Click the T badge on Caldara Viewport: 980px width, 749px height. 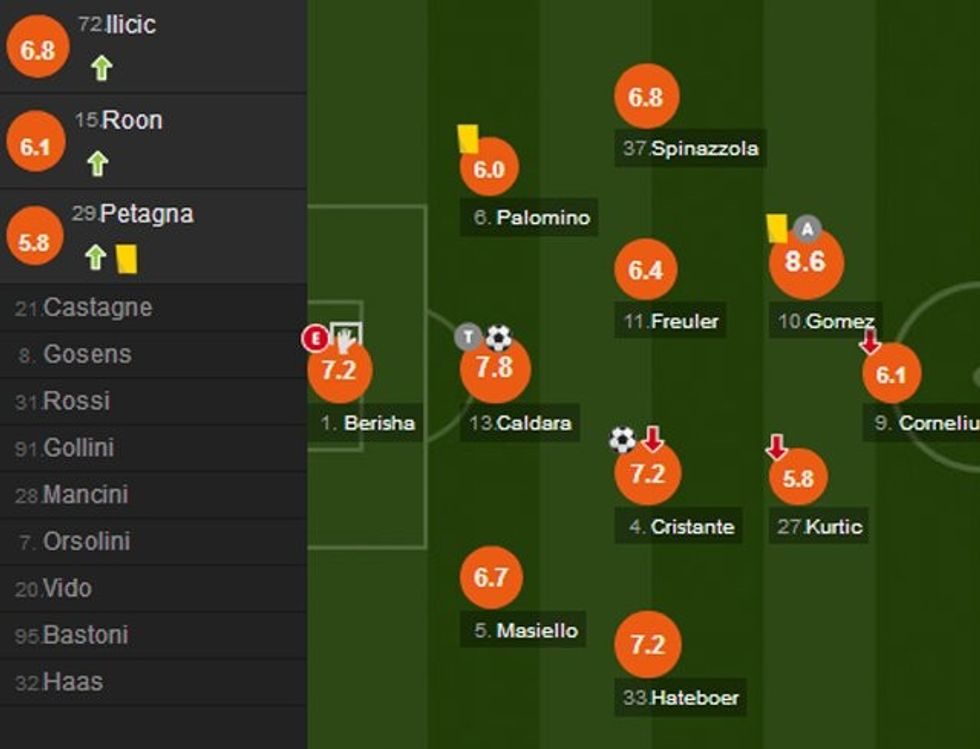(x=468, y=337)
